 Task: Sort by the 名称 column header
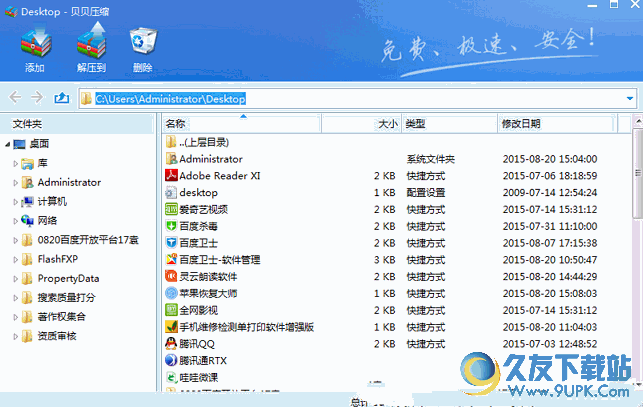click(x=241, y=123)
